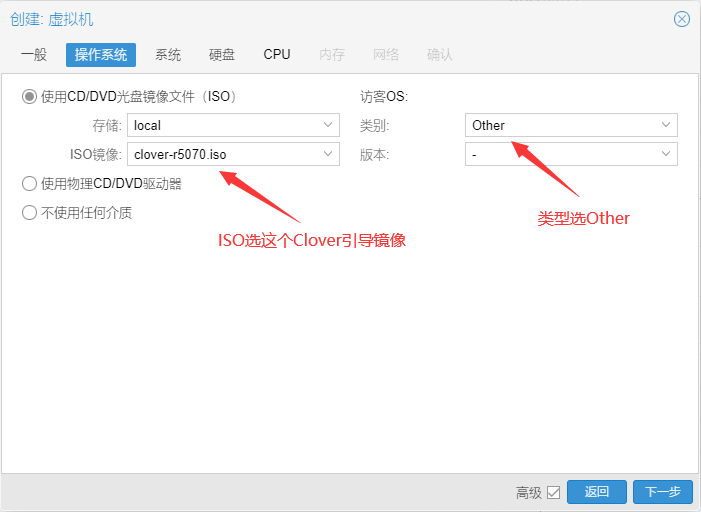Select 使用CD/DVD光盘镜像文件 (ISO) radio option
The height and width of the screenshot is (512, 701).
click(29, 97)
